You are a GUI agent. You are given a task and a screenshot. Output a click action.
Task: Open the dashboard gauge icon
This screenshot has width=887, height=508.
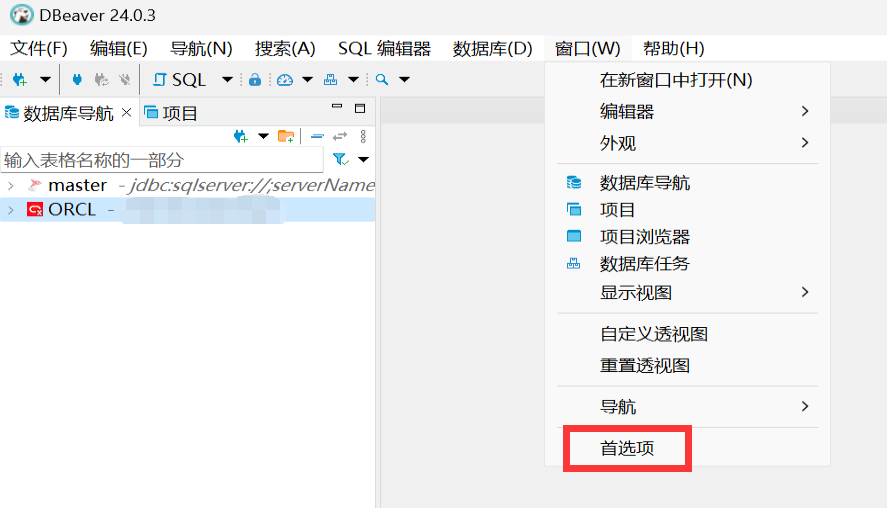coord(285,80)
